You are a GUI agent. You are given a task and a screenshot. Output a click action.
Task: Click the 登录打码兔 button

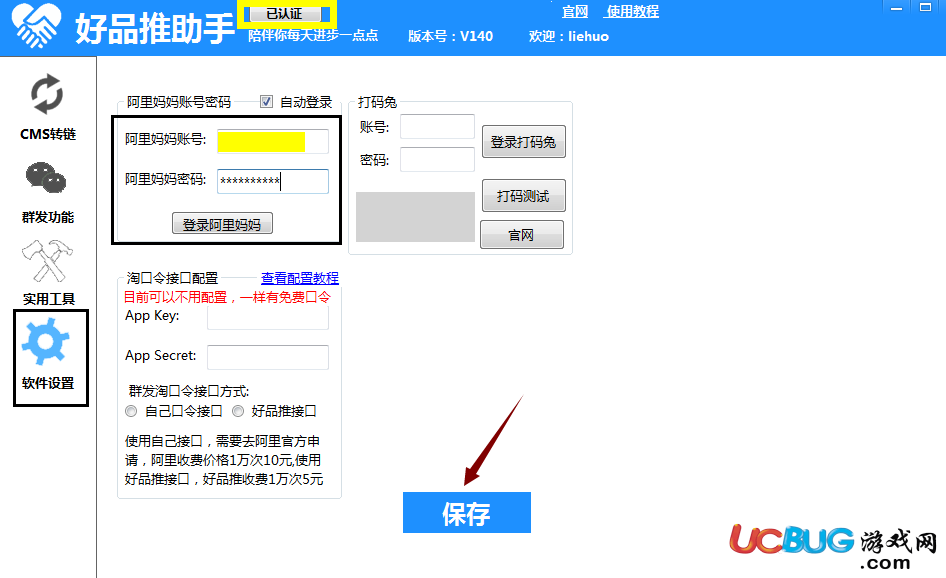coord(523,142)
